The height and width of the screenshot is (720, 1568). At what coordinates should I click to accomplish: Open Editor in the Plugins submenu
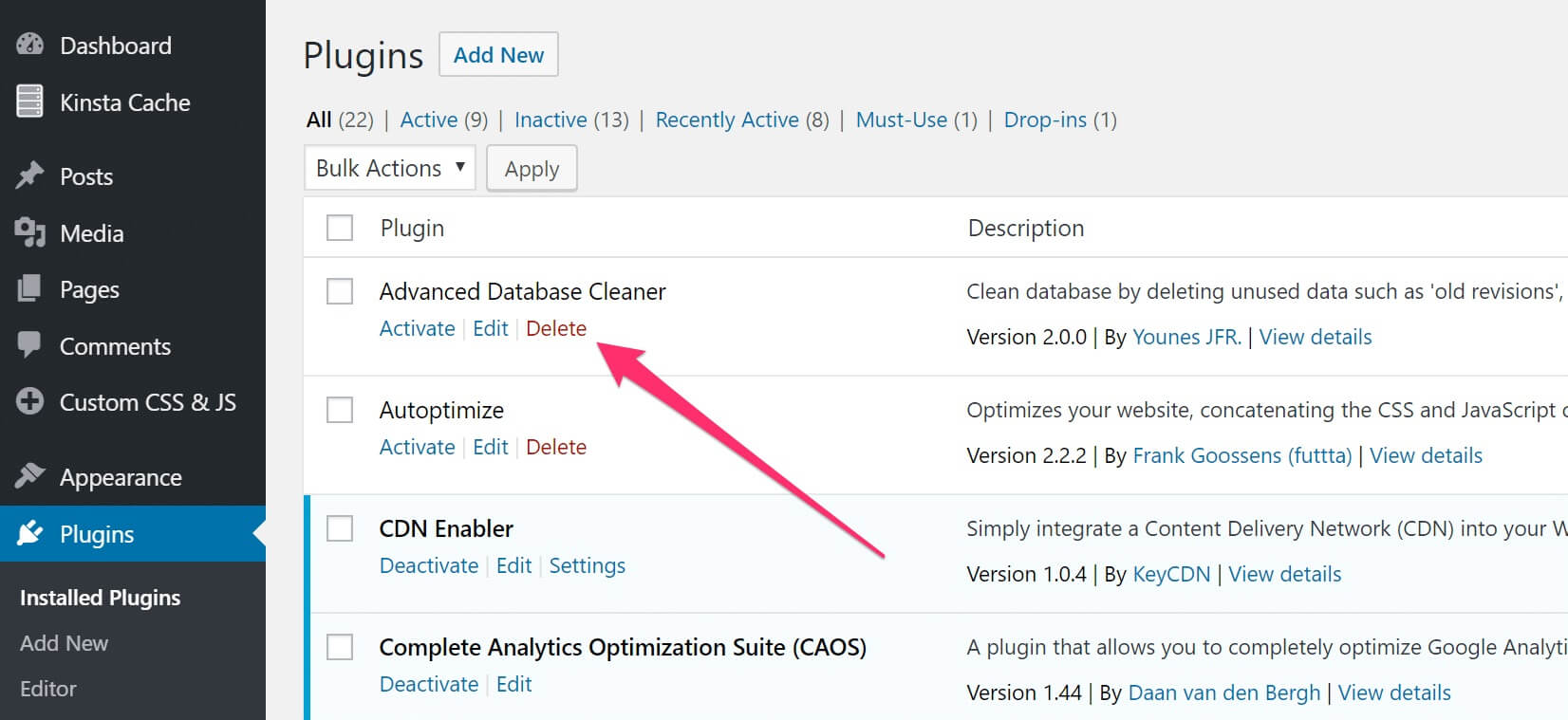click(x=48, y=689)
